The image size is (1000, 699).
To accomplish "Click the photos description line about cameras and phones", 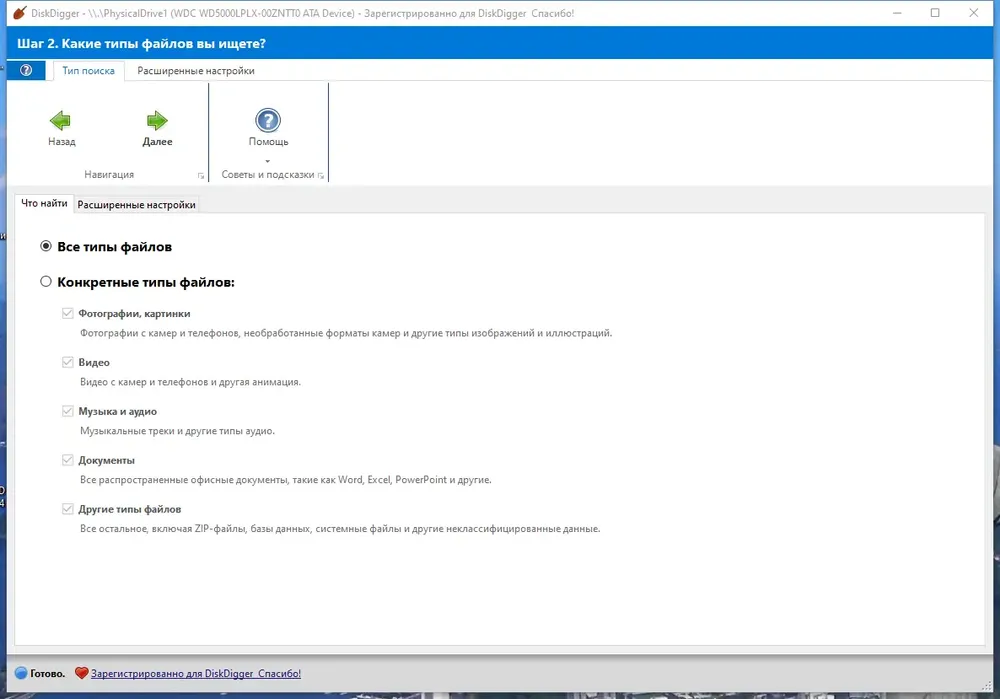I will point(346,333).
